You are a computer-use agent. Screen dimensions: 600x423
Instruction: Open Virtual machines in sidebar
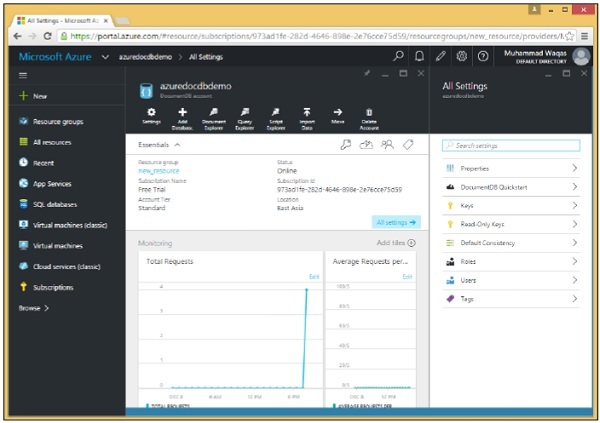point(51,245)
